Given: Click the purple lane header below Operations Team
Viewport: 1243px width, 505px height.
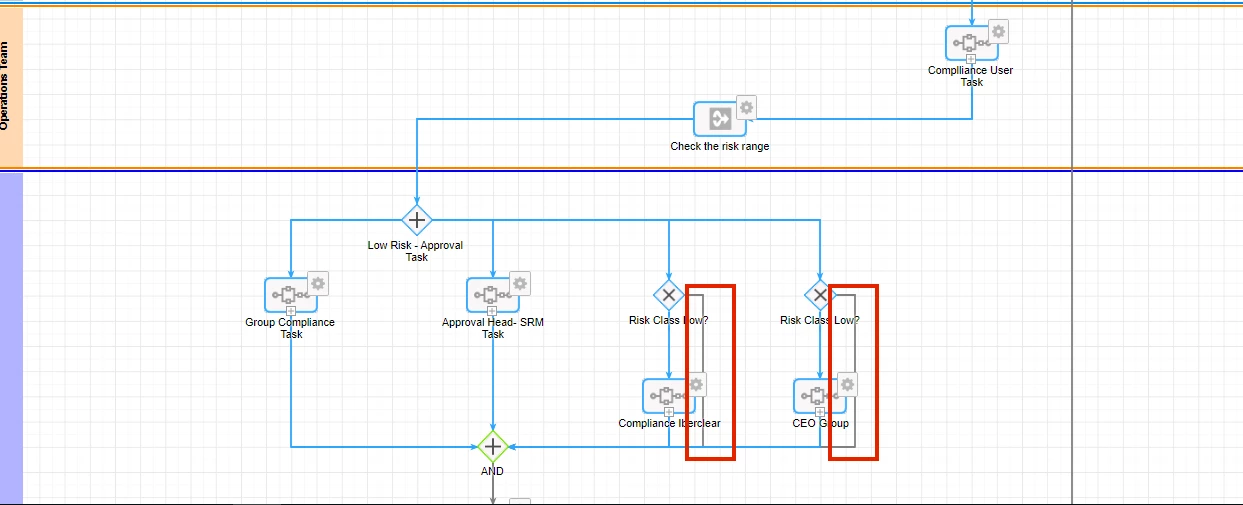Looking at the screenshot, I should [11, 338].
